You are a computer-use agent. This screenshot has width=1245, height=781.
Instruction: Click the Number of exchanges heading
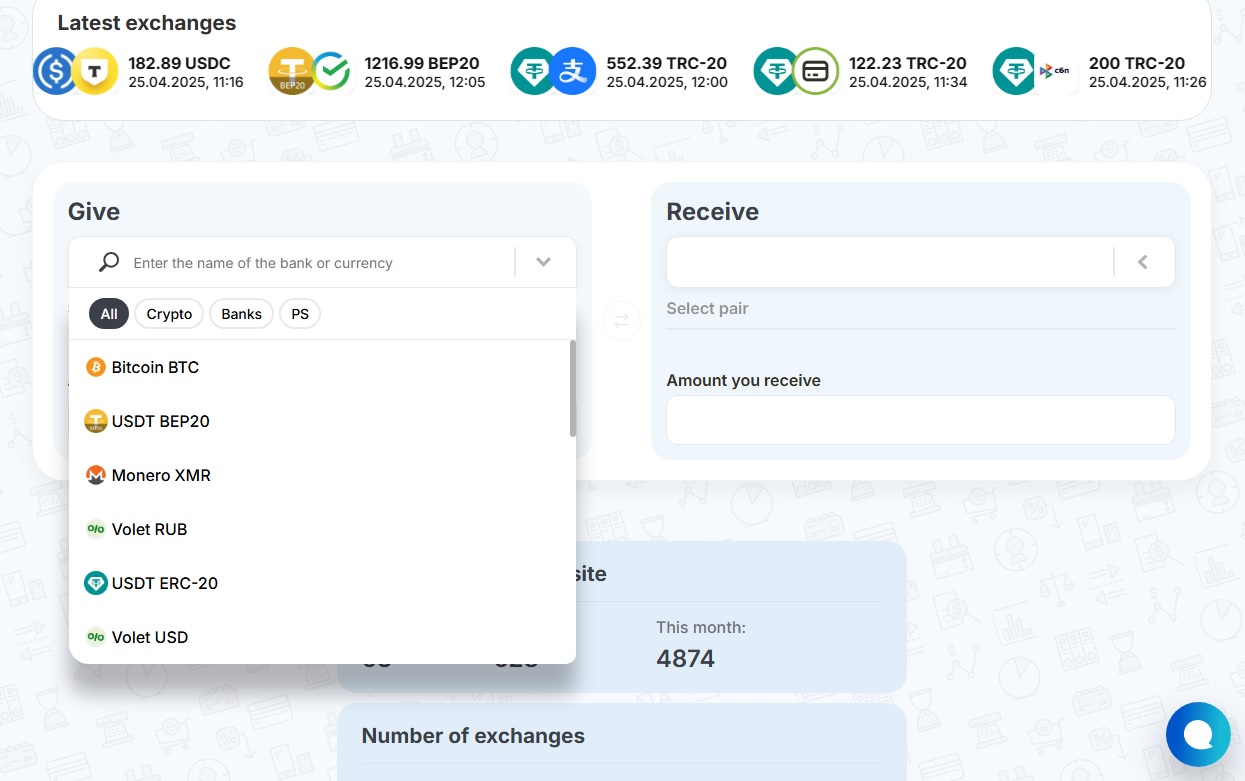tap(473, 736)
